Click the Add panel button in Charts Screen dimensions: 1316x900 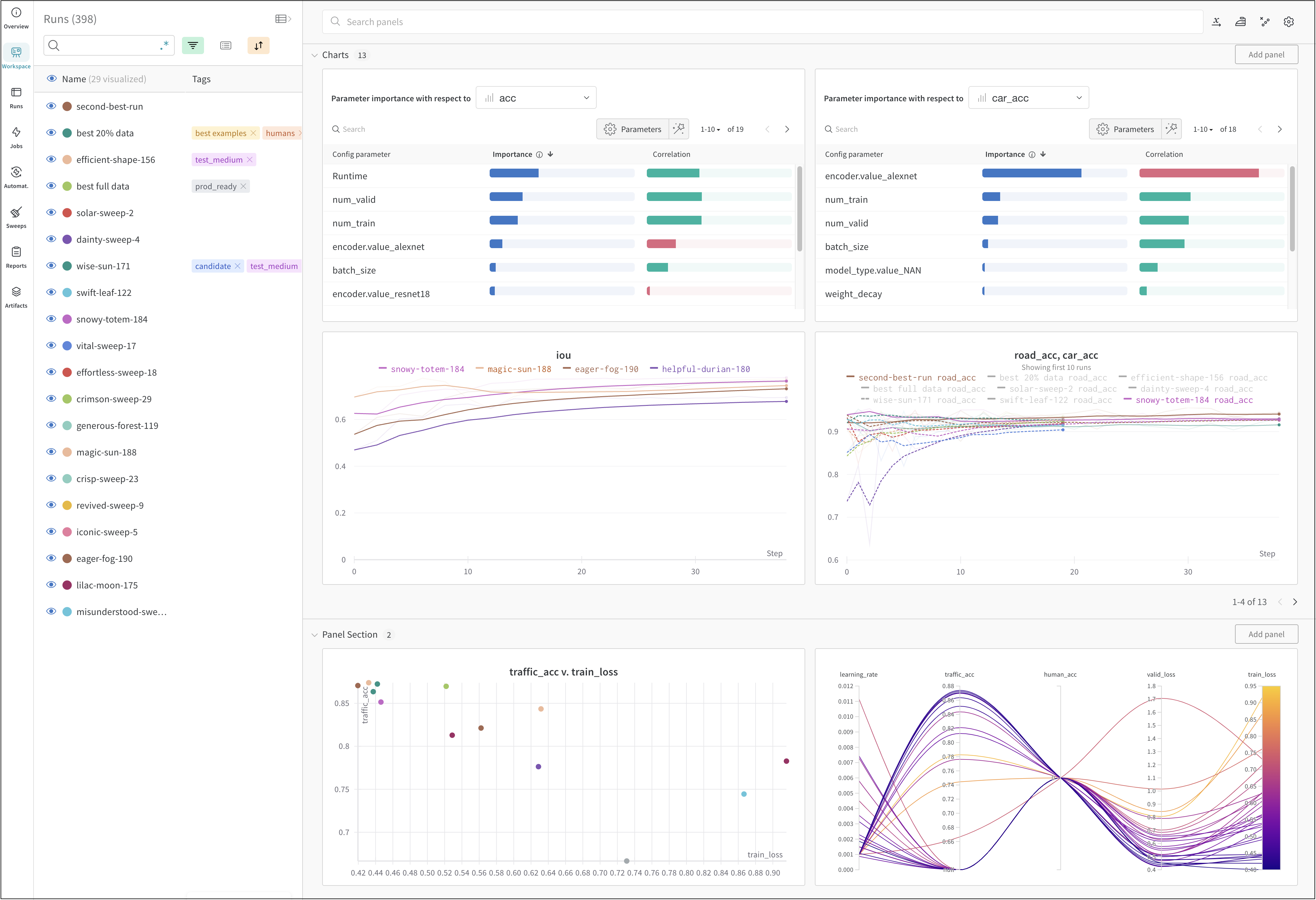1266,54
